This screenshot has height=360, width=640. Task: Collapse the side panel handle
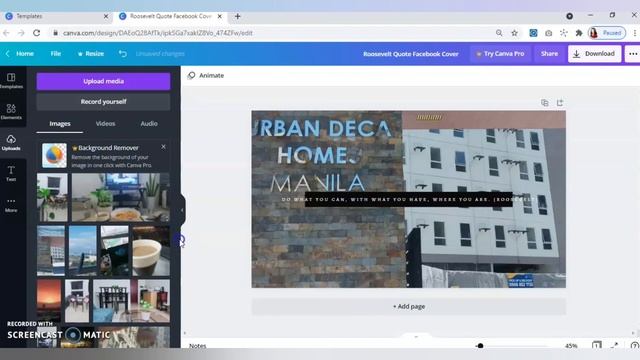pyautogui.click(x=182, y=210)
